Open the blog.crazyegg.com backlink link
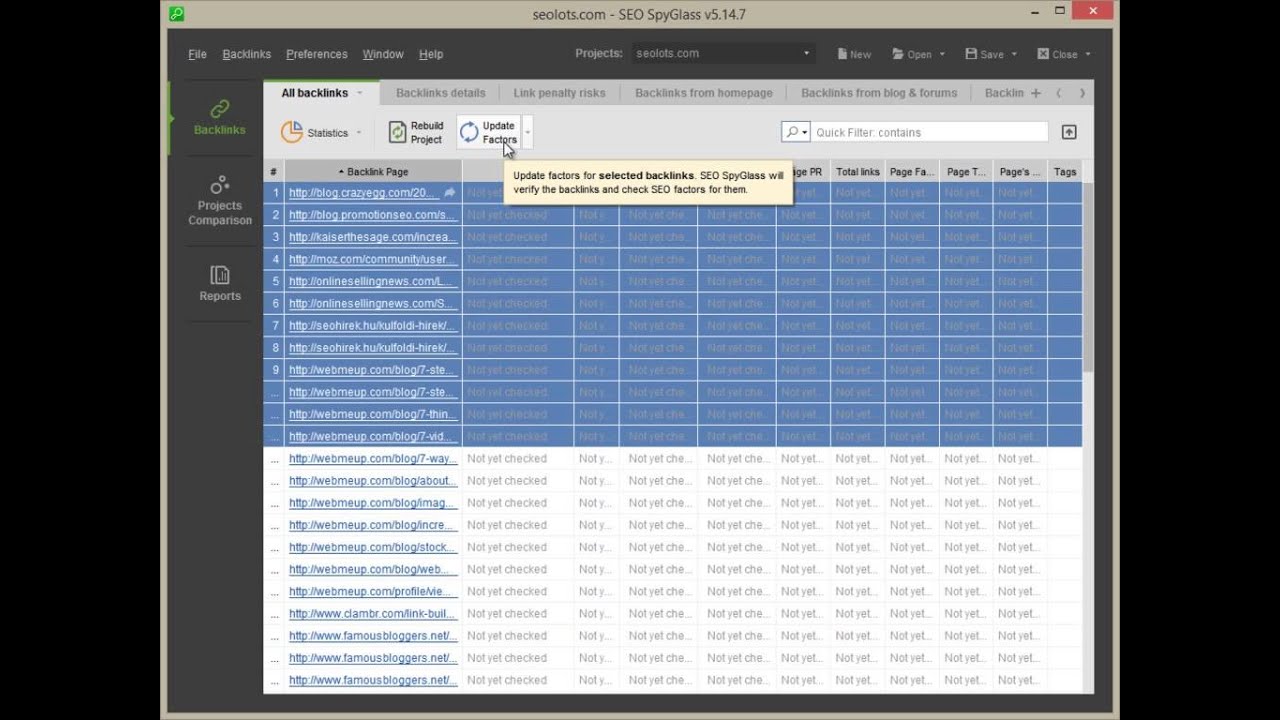The width and height of the screenshot is (1280, 720). (363, 193)
